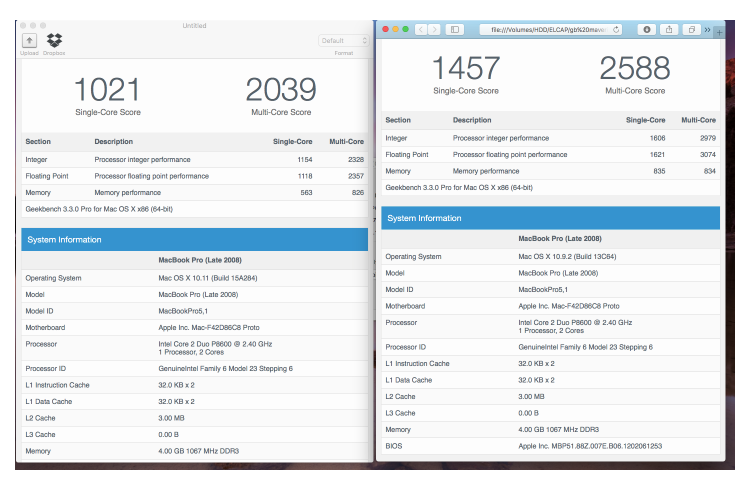Click L3 Cache 0.00 B in Geekbench window

coord(168,434)
